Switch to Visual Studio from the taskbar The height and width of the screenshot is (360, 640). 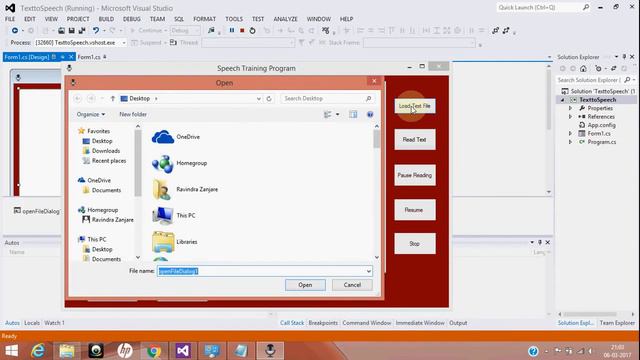click(x=183, y=351)
